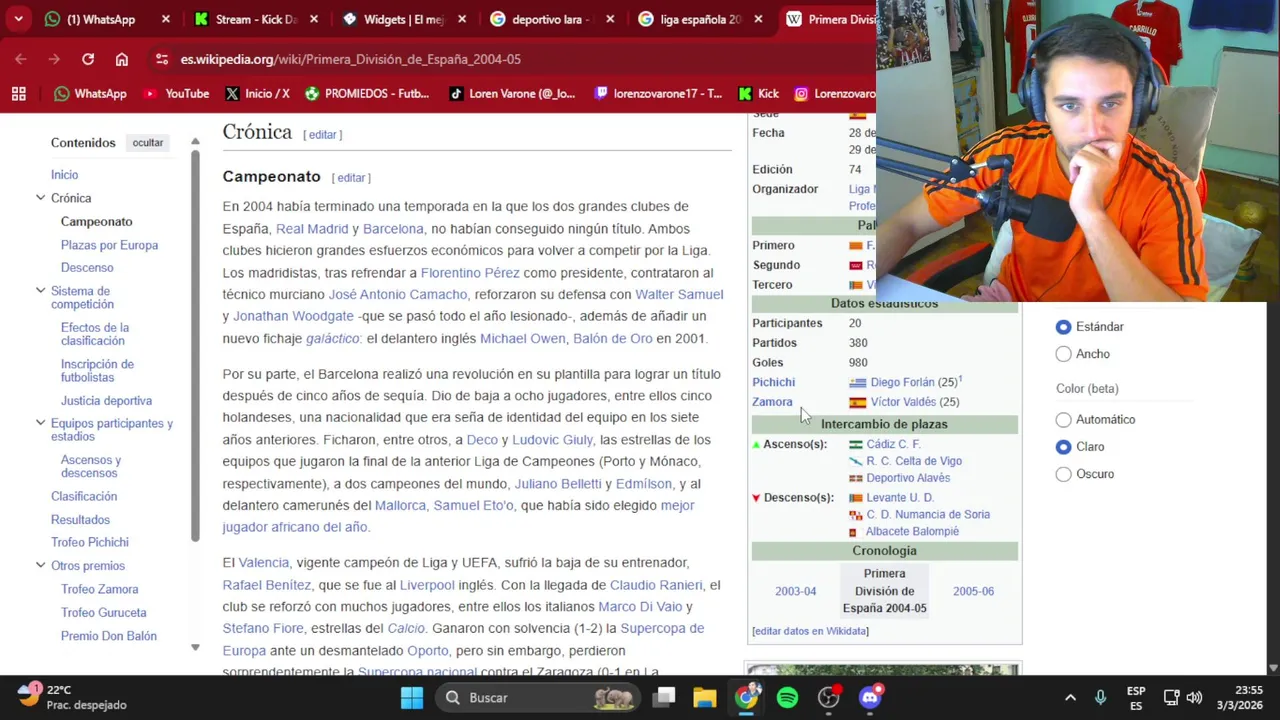Select the Ancho width option
The image size is (1280, 720).
(1063, 354)
